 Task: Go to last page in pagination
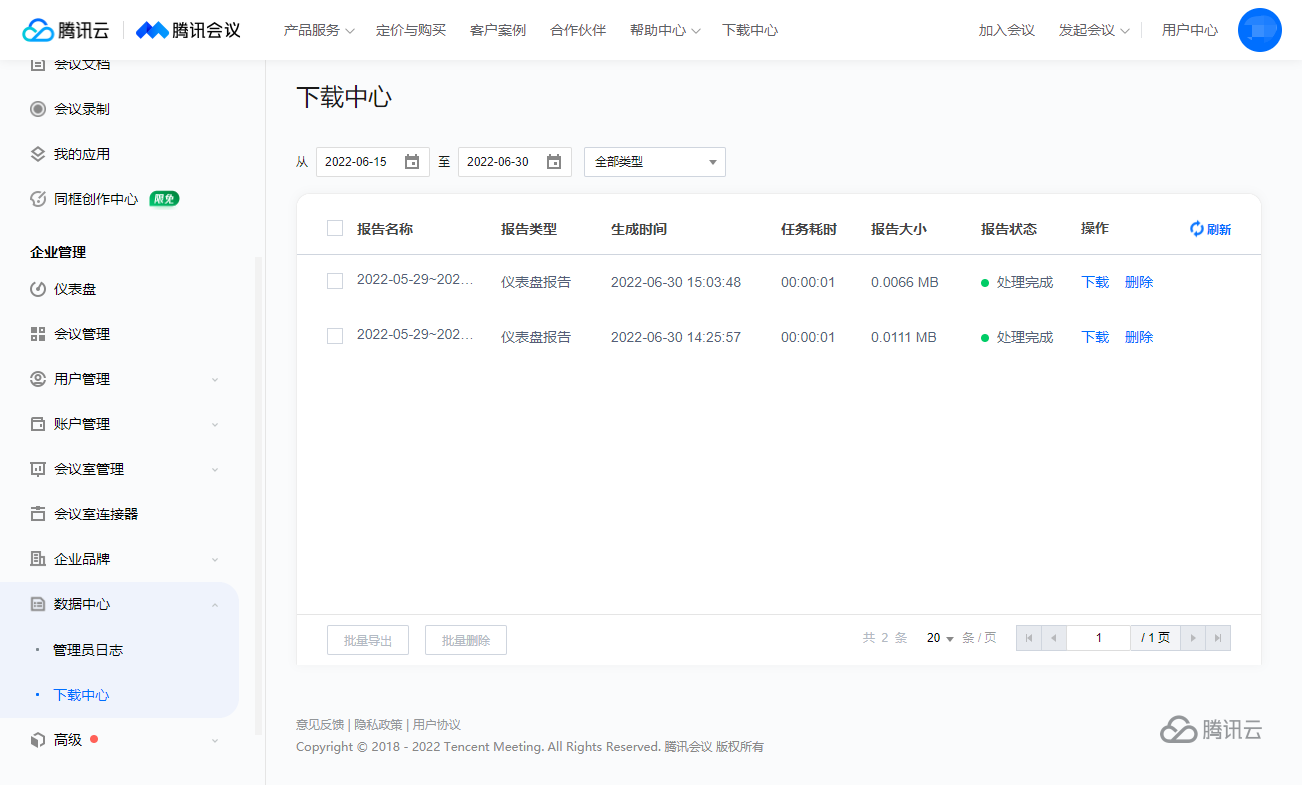1218,638
